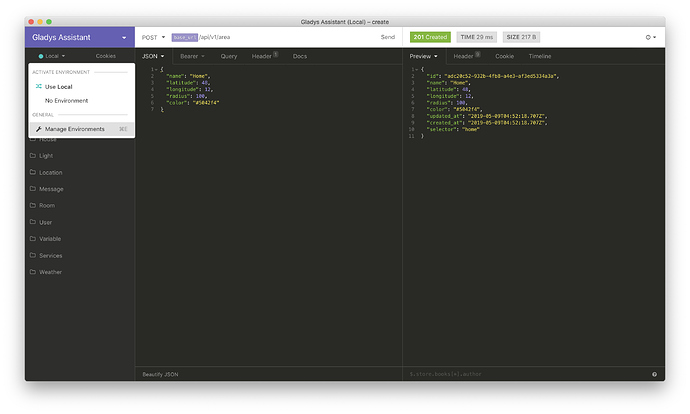The image size is (690, 414).
Task: Click the folder icon next to Light
Action: pos(33,155)
